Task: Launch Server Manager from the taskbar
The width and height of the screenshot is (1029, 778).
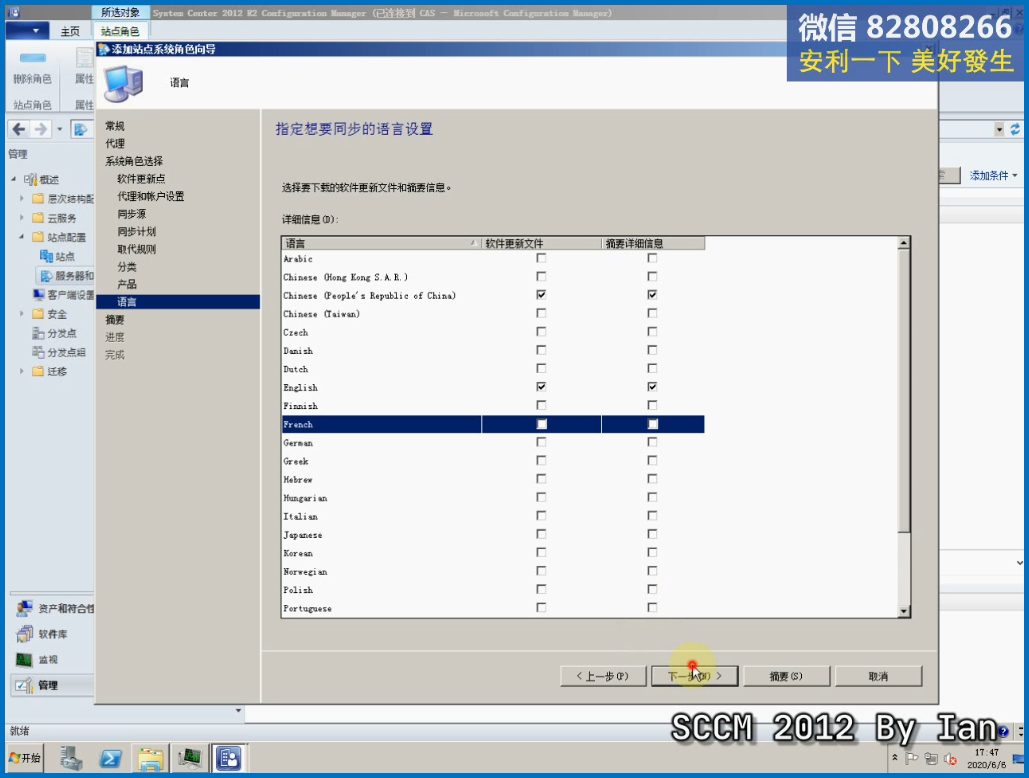Action: 71,758
